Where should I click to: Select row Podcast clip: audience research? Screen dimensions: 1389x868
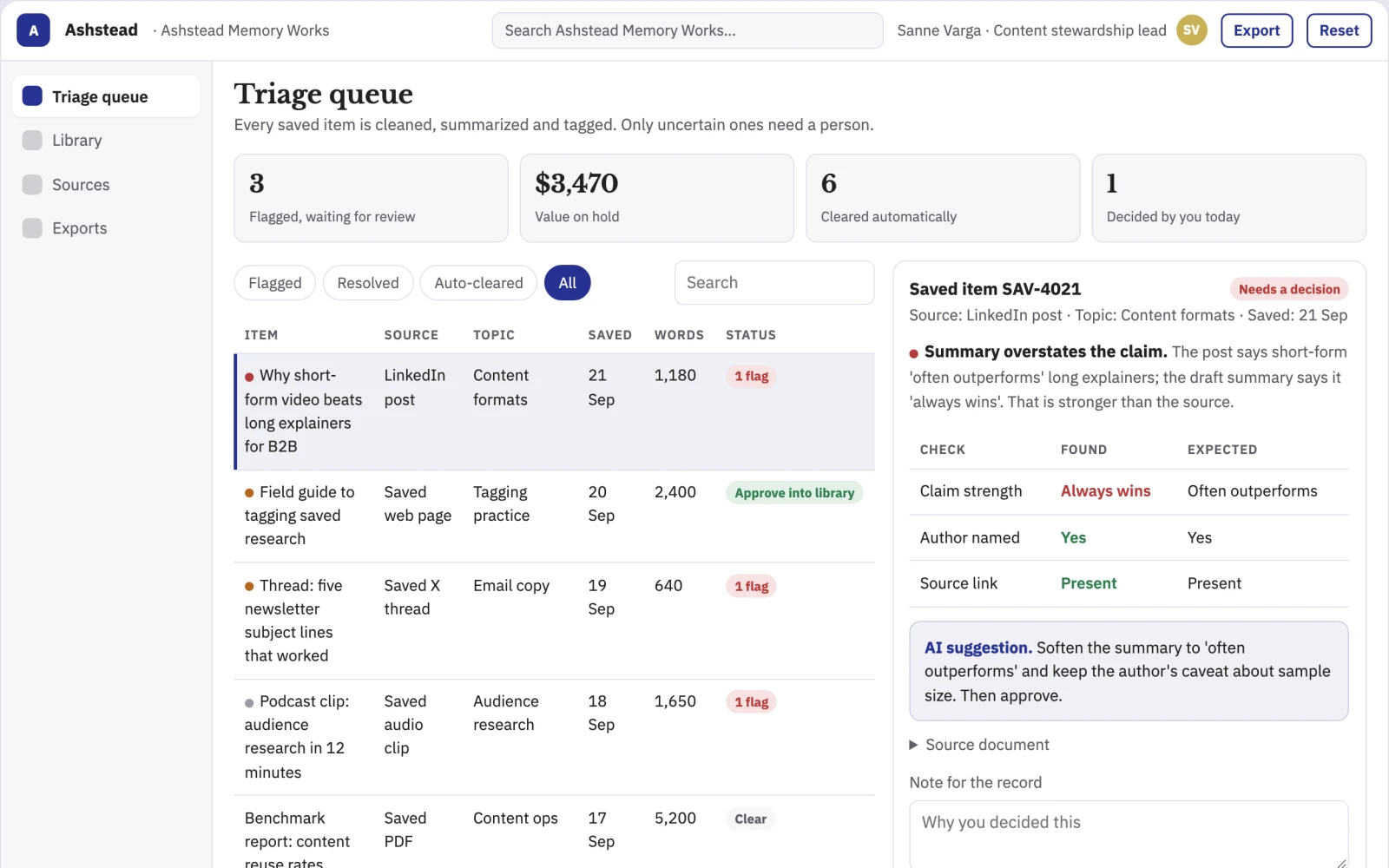[555, 737]
